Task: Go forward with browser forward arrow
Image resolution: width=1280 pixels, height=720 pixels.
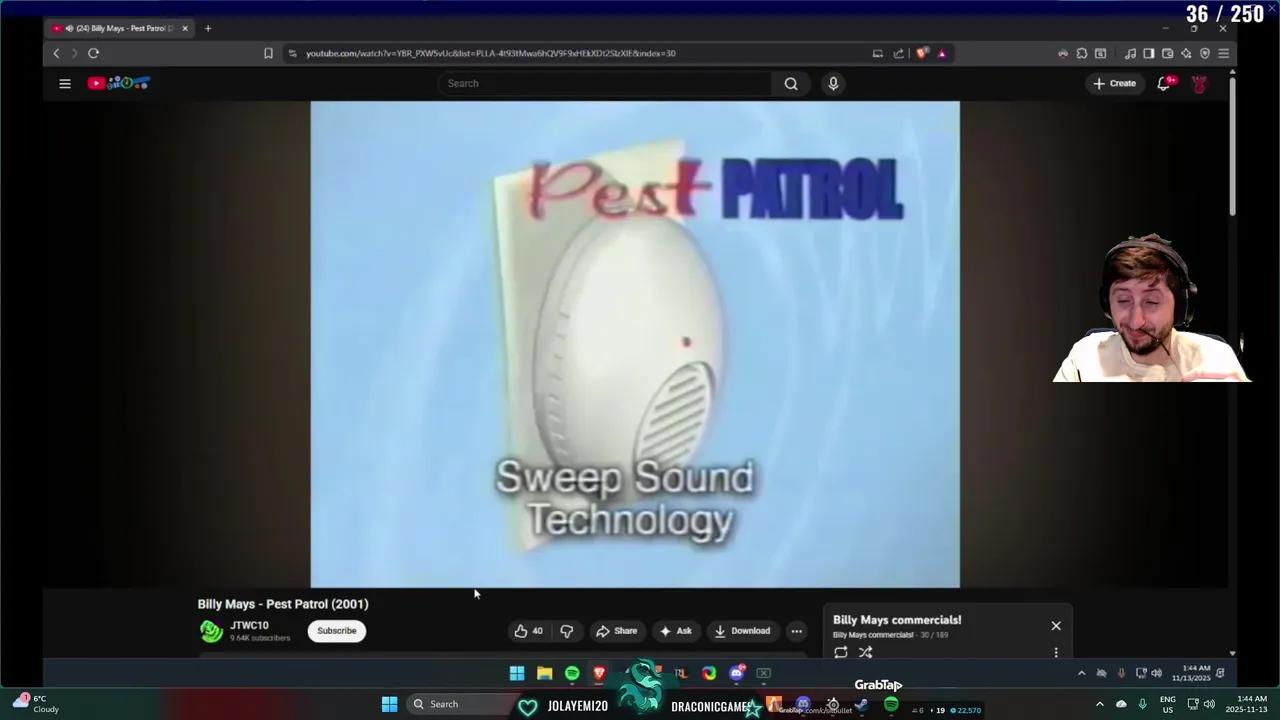Action: (74, 54)
